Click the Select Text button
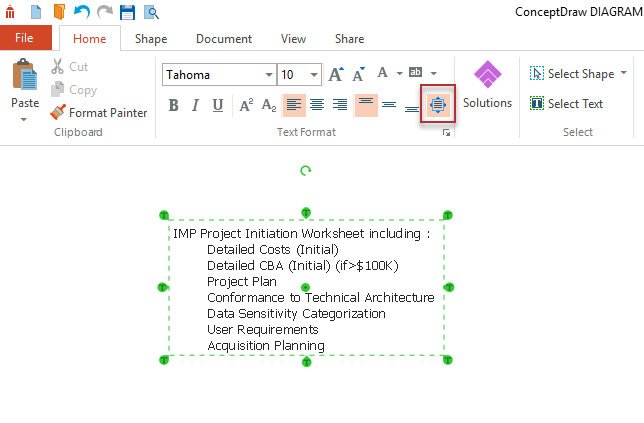This screenshot has width=644, height=423. click(566, 103)
